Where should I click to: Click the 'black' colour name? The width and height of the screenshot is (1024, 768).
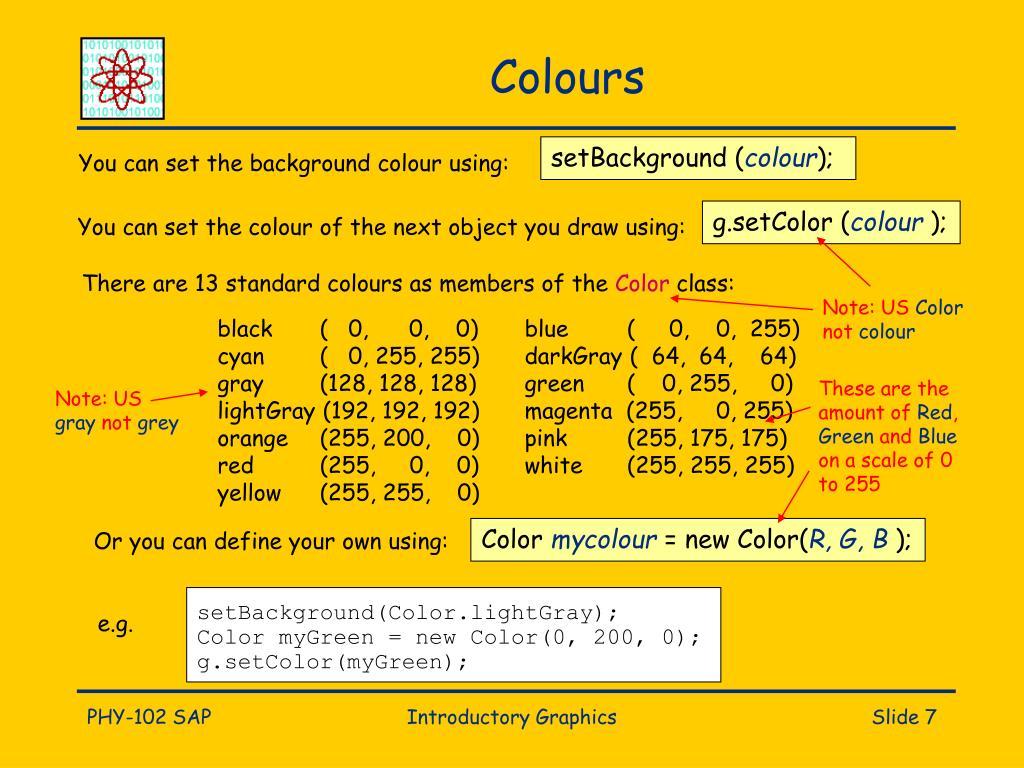[244, 328]
